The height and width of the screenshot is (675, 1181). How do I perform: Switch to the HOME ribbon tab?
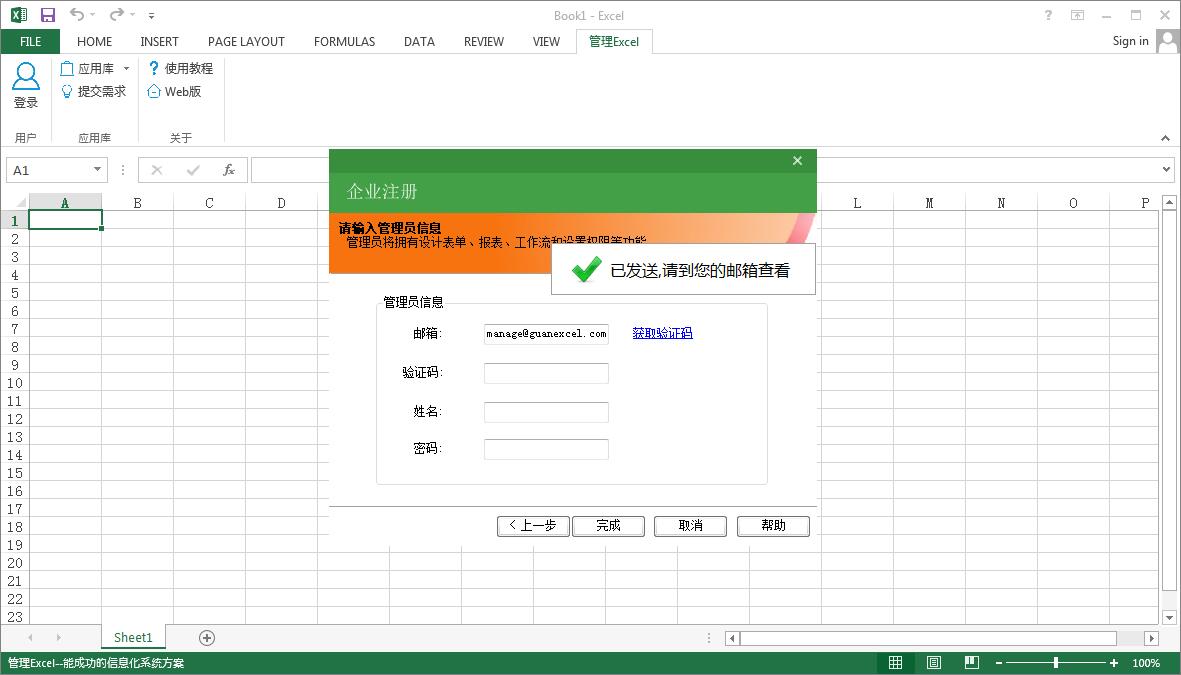pos(94,41)
